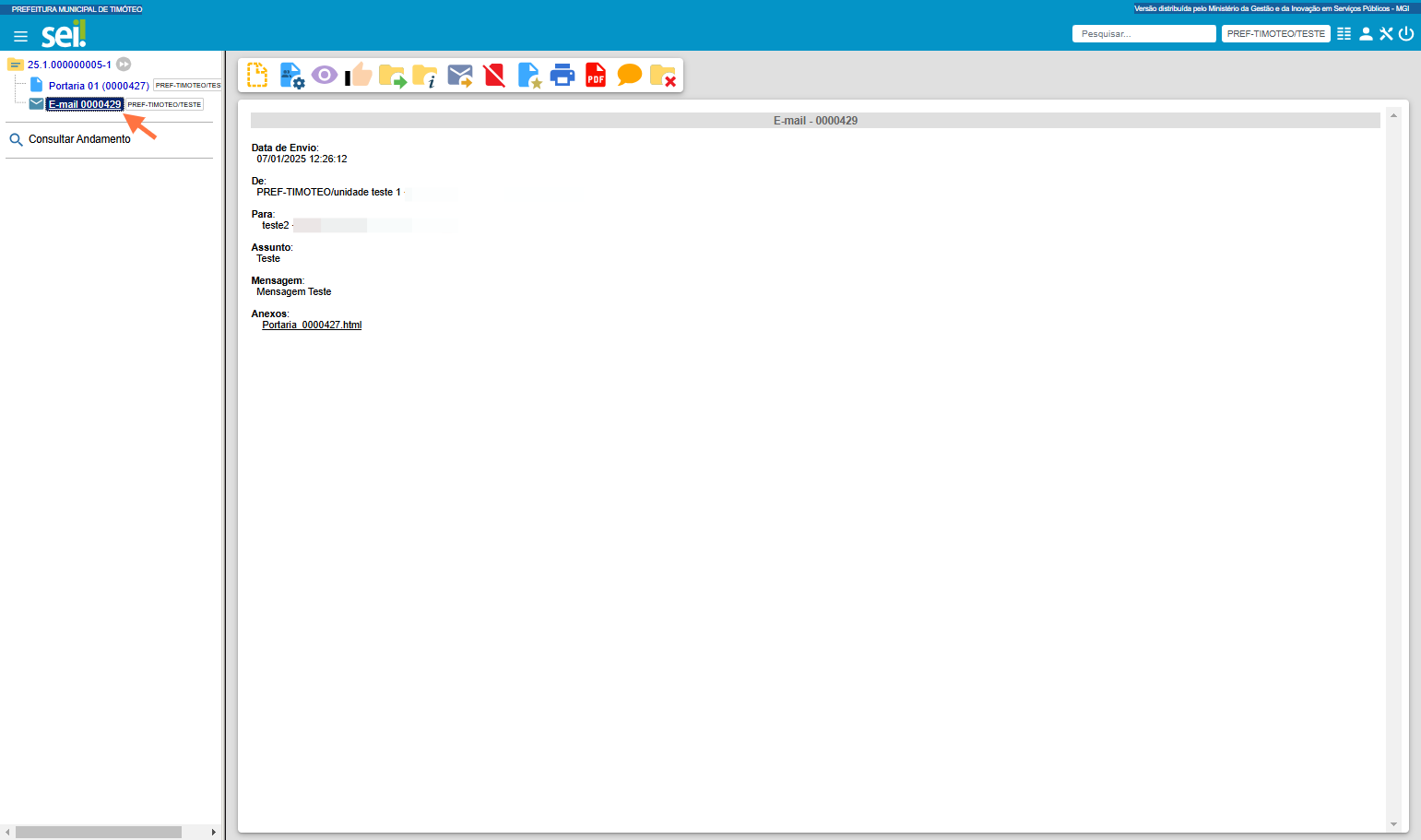The height and width of the screenshot is (840, 1421).
Task: Select process 25.1.000000005-1 in tree
Action: [x=69, y=65]
